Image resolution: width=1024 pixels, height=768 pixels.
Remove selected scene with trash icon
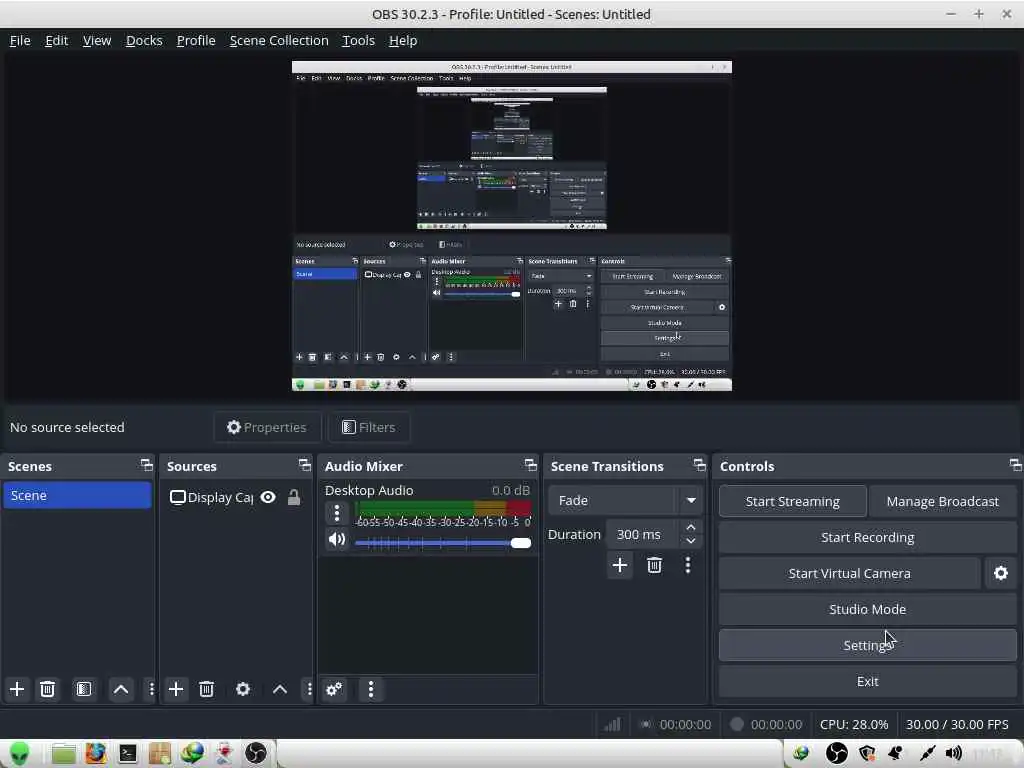pyautogui.click(x=47, y=689)
